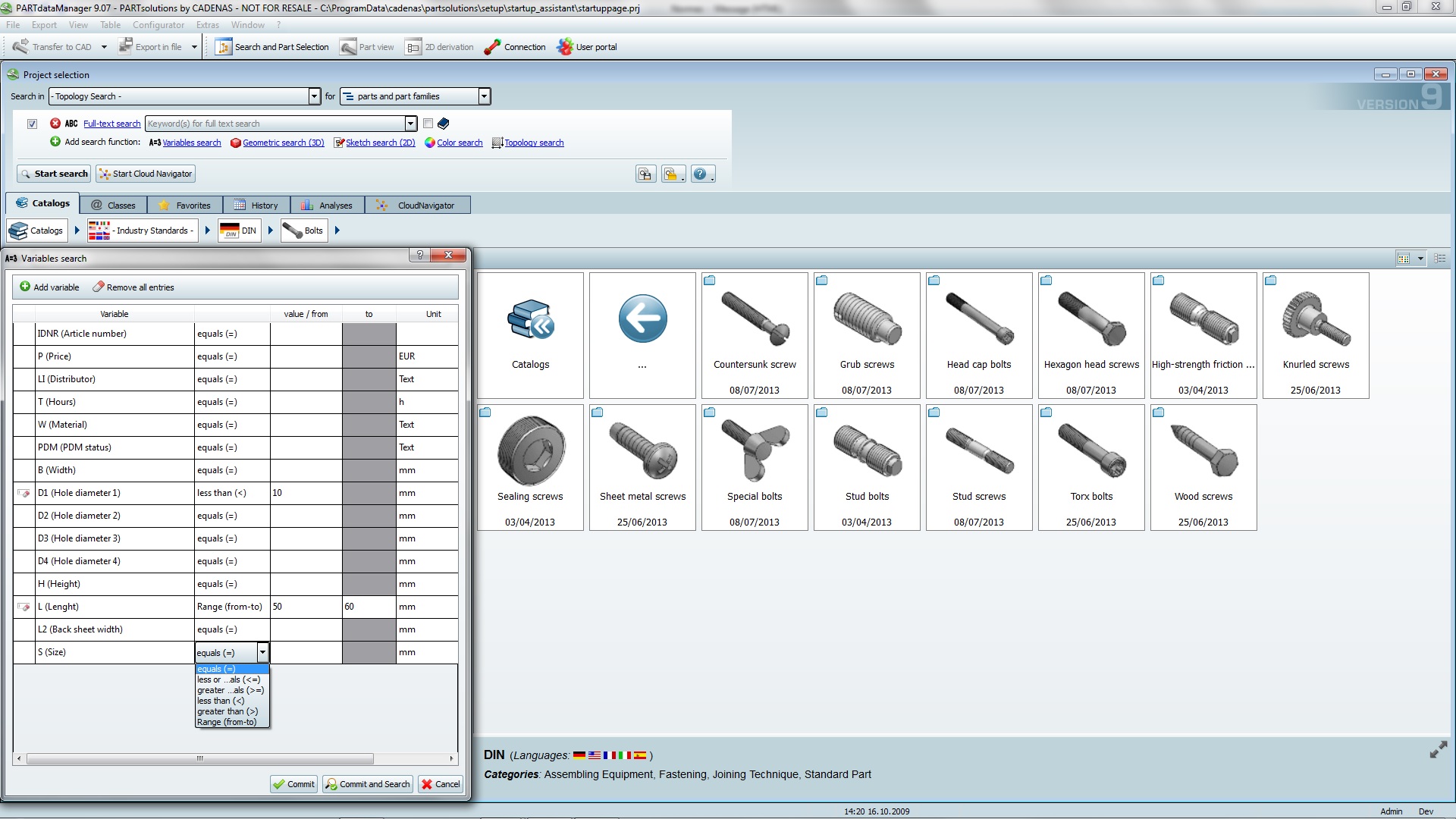Open the Configurator menu

158,25
